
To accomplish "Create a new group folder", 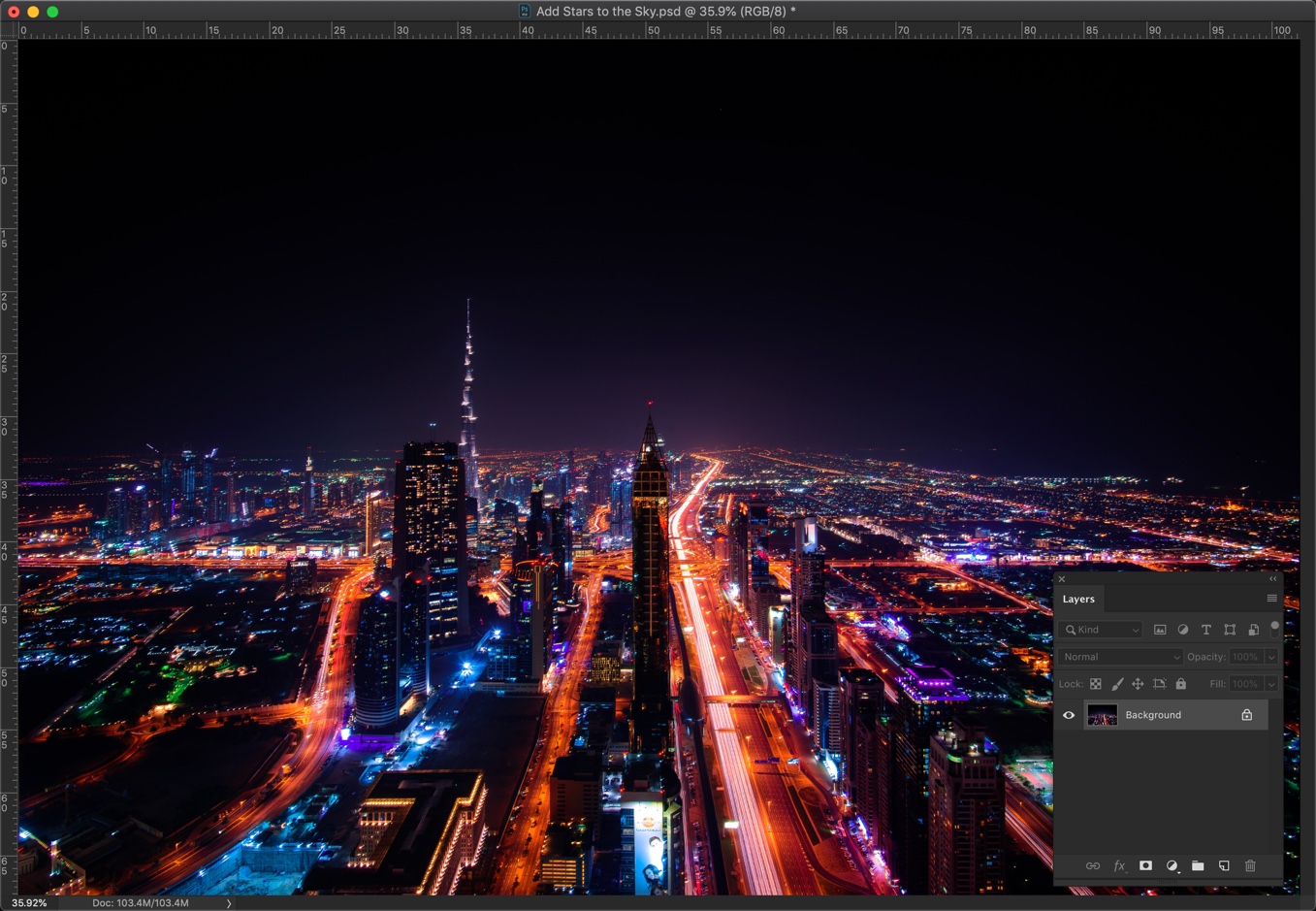I will pos(1198,865).
